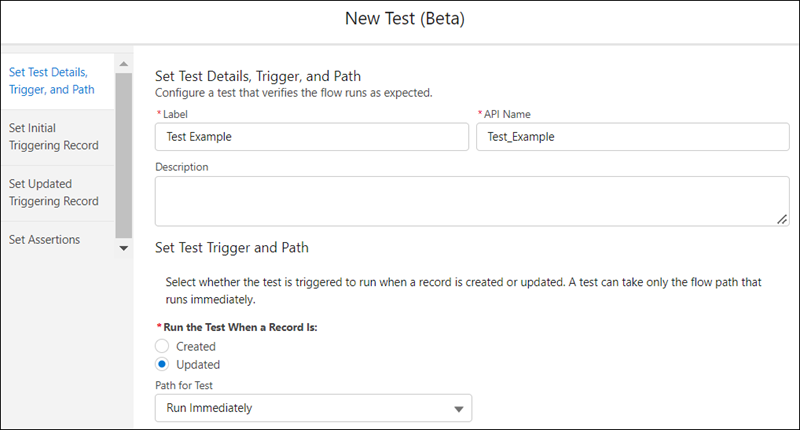Click the Path for Test field label
Viewport: 800px width, 430px height.
189,383
